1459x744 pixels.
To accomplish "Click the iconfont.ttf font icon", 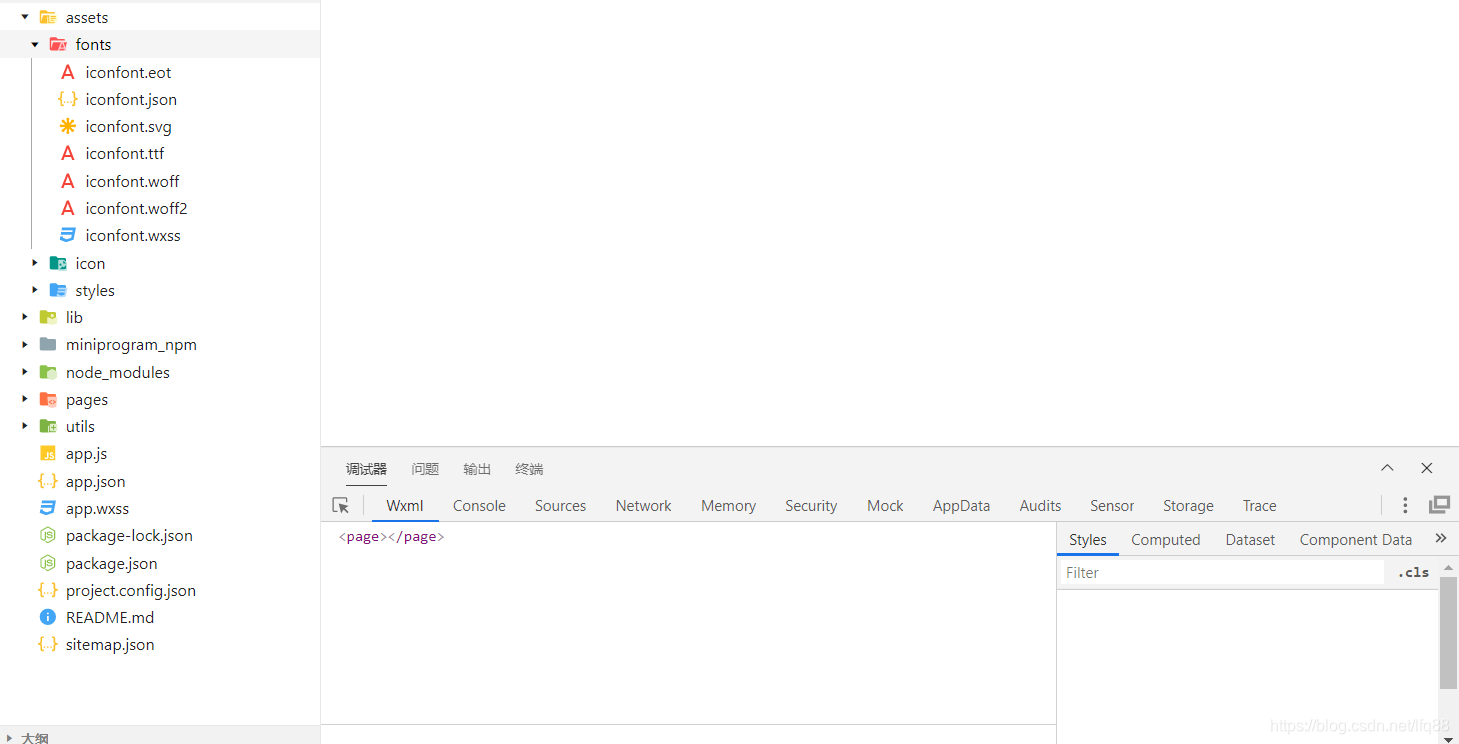I will click(68, 153).
